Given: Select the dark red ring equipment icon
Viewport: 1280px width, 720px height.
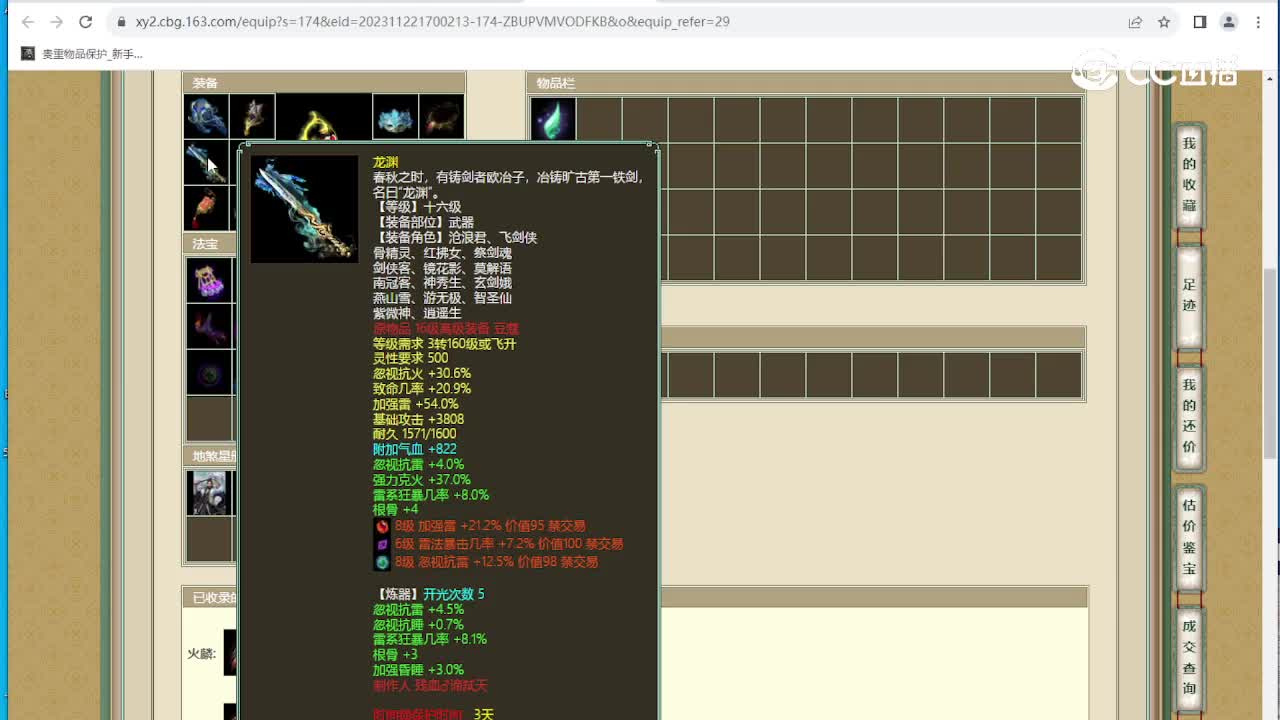Looking at the screenshot, I should tap(442, 117).
